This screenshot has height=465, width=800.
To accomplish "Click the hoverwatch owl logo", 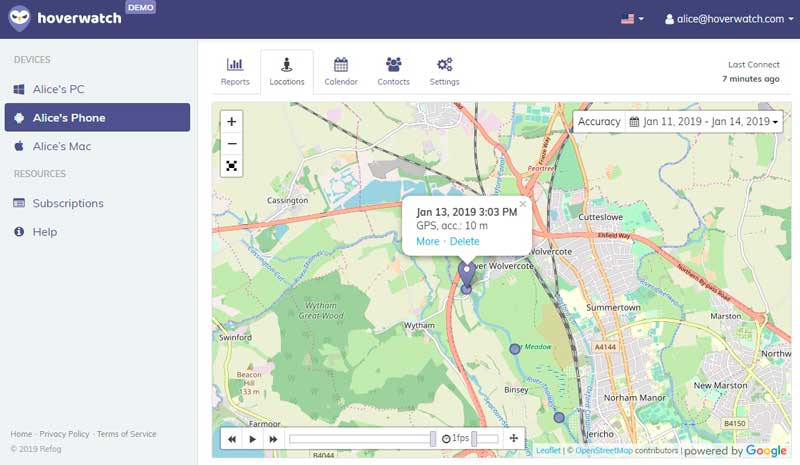I will 19,18.
